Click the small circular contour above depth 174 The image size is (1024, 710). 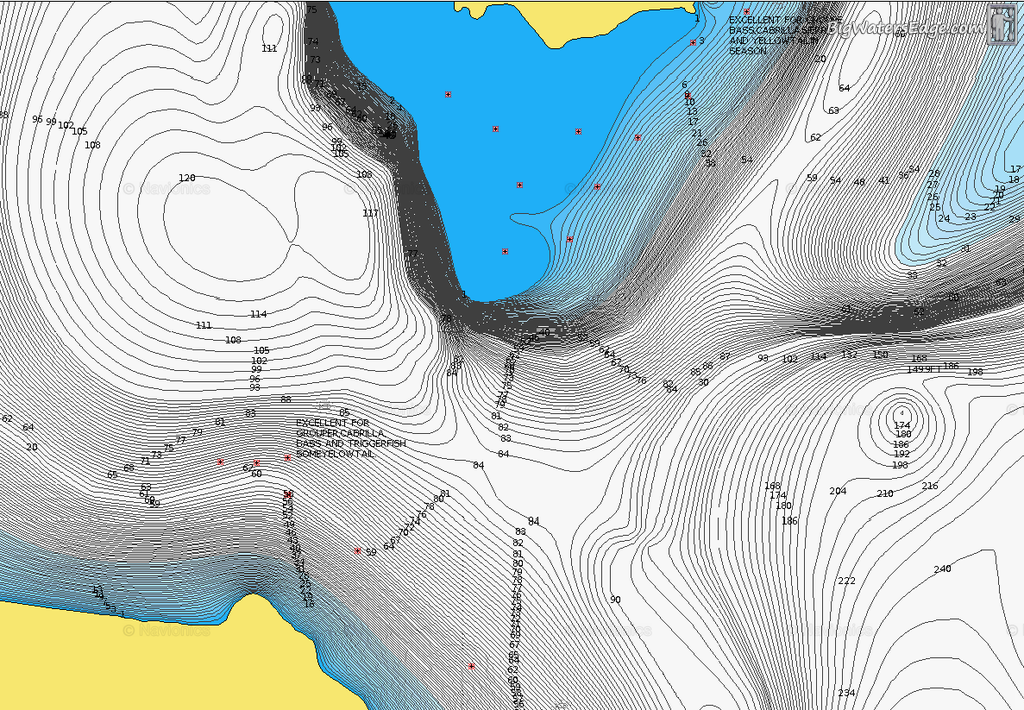pos(901,413)
